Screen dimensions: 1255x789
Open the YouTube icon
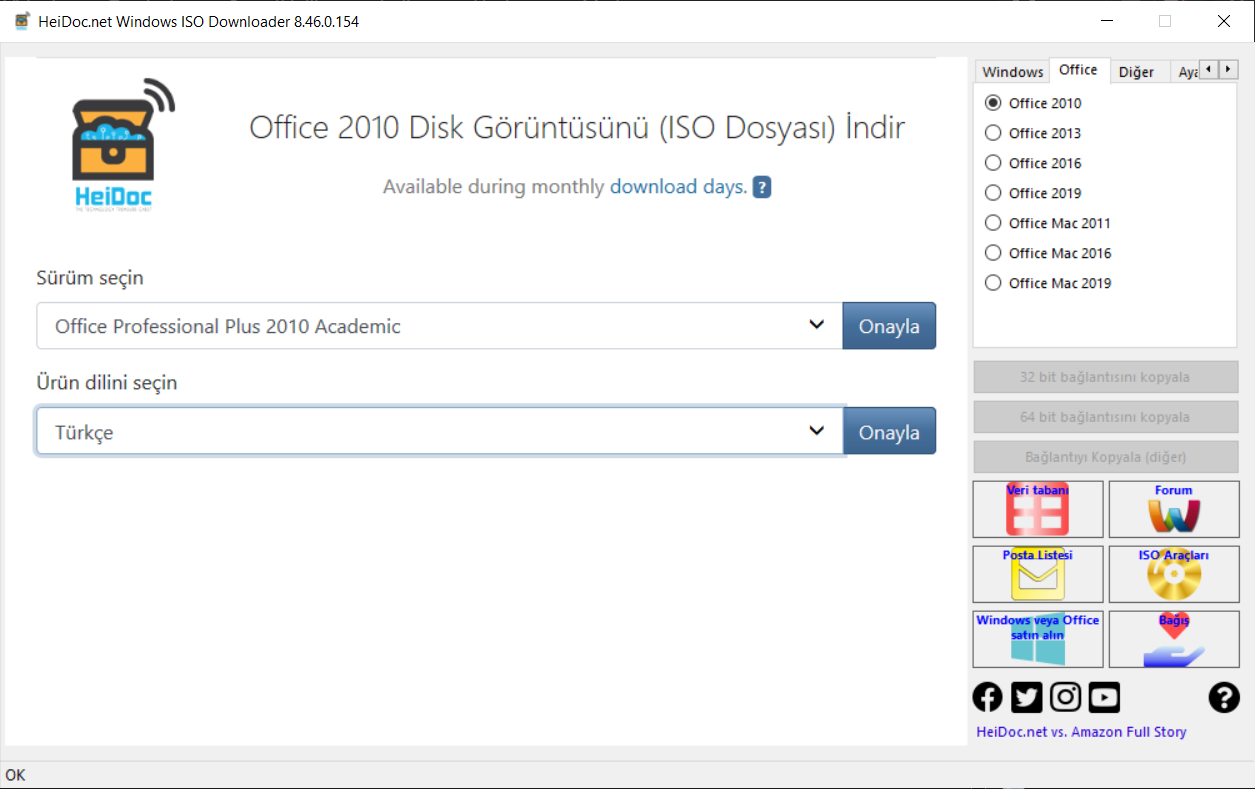coord(1104,697)
